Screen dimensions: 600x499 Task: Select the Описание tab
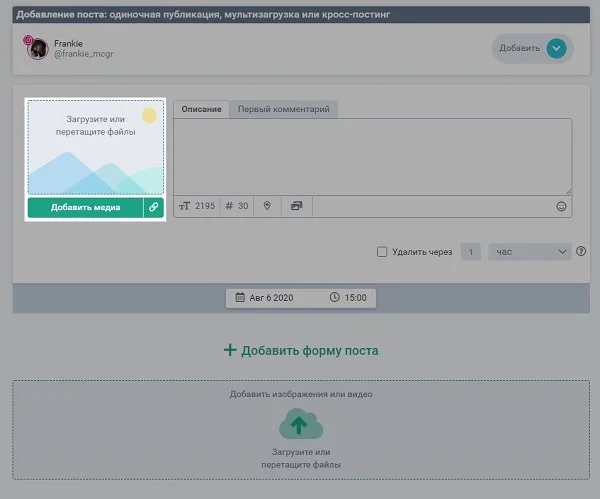201,109
